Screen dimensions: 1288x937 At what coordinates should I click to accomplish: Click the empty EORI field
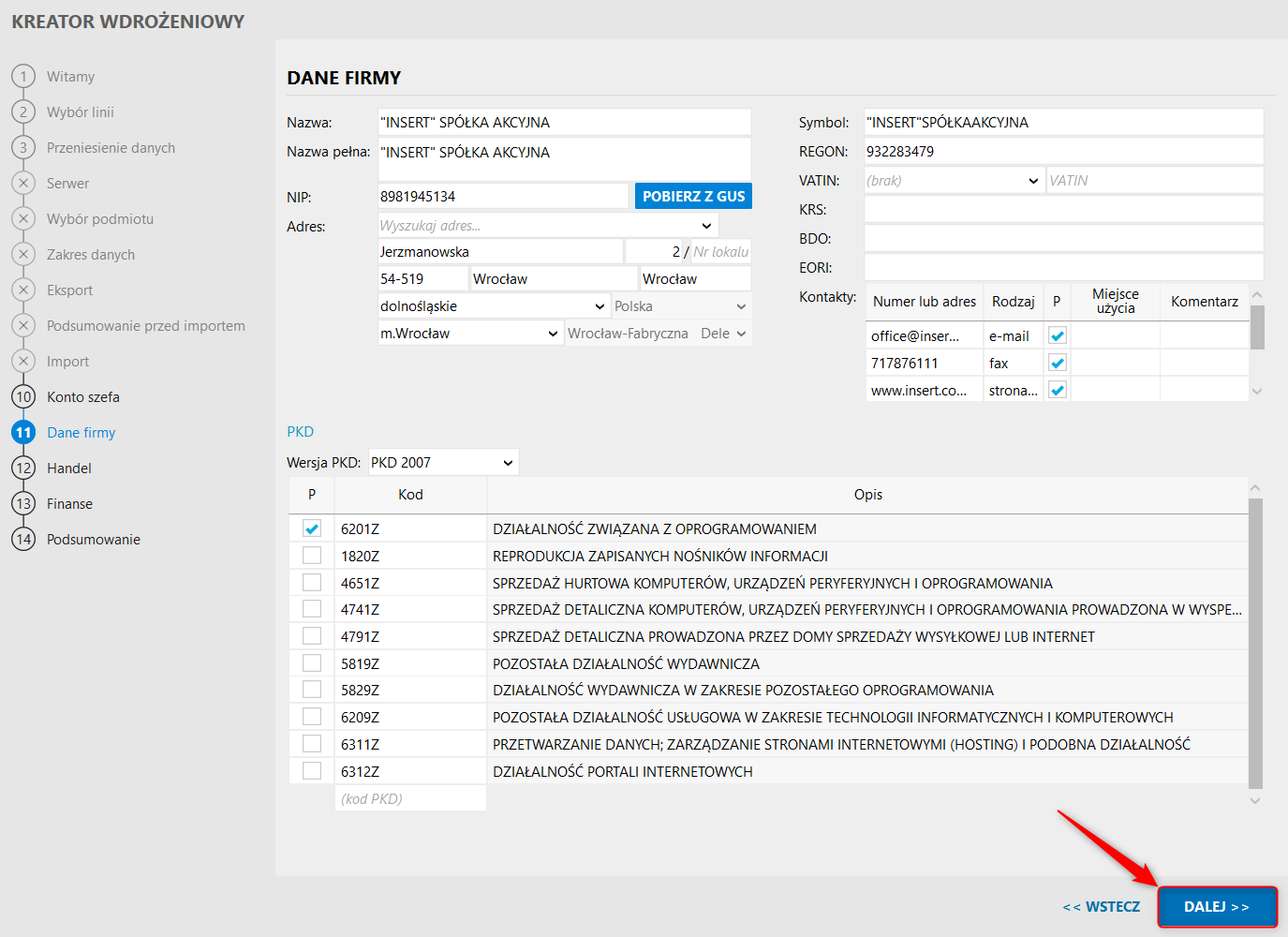click(x=1063, y=268)
